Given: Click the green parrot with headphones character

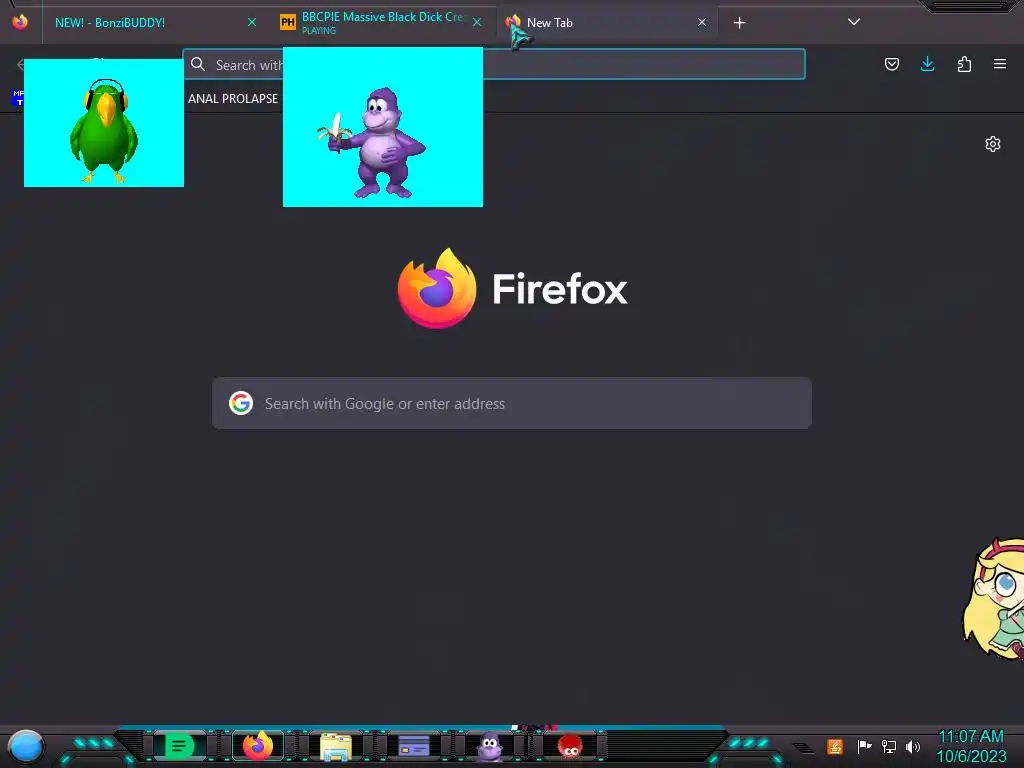Looking at the screenshot, I should click(x=104, y=131).
